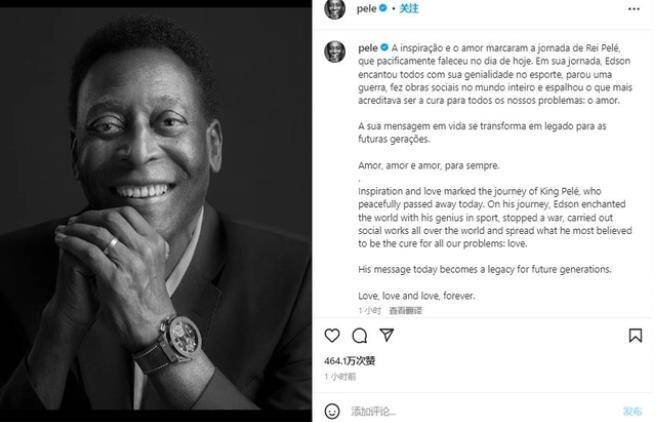Open the three-dot more options menu
Screen dimensions: 663x422
point(636,11)
